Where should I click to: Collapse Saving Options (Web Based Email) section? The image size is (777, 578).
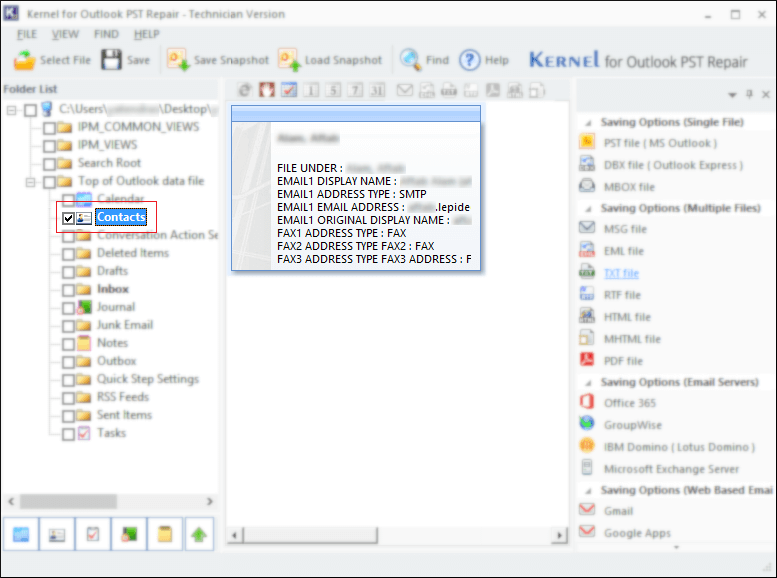[x=589, y=491]
